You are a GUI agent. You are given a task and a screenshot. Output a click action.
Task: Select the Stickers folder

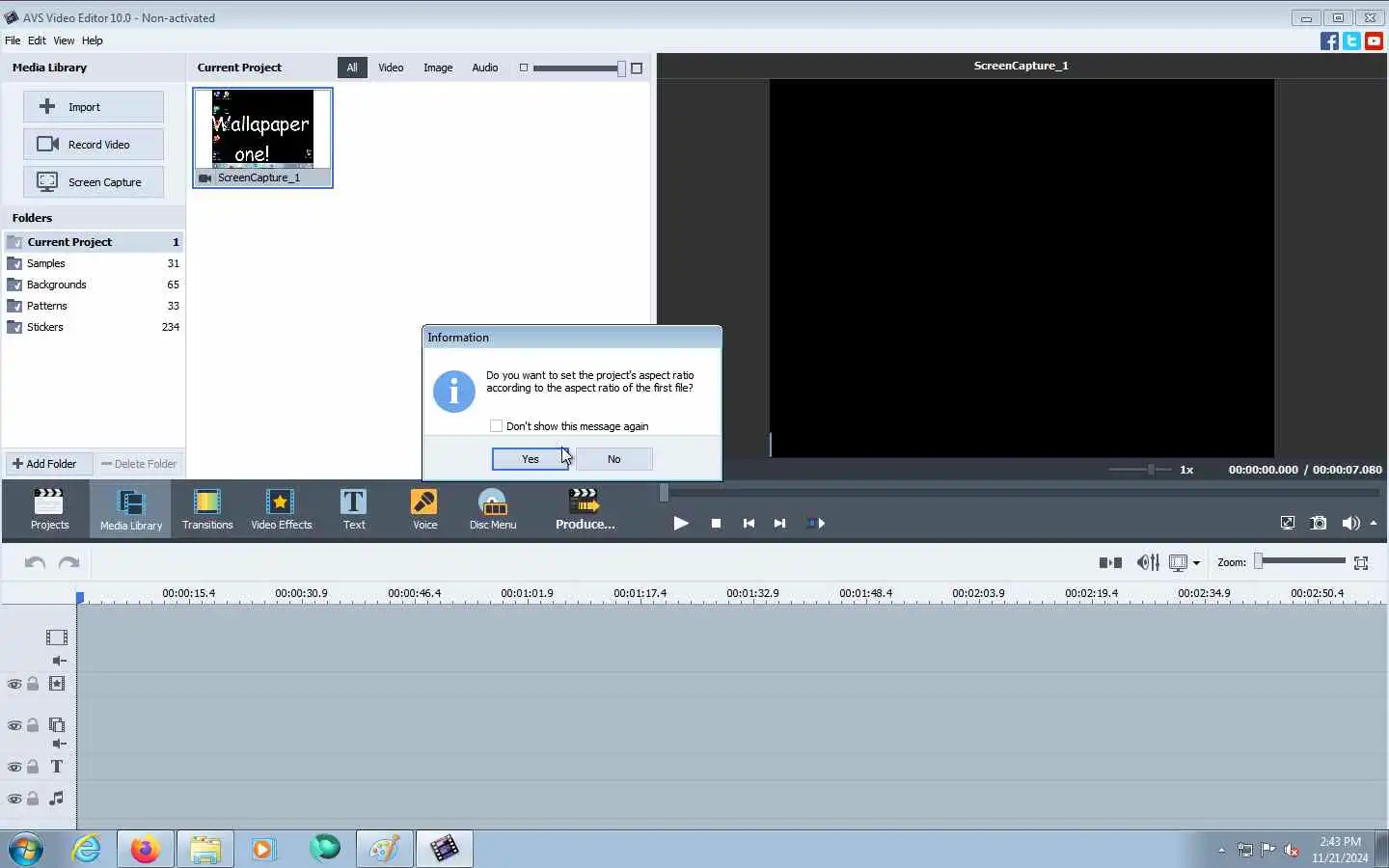pos(94,327)
